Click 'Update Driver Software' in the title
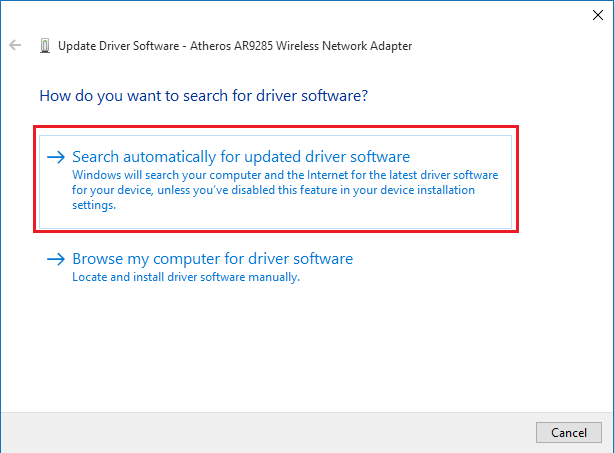The height and width of the screenshot is (453, 615). pos(113,46)
